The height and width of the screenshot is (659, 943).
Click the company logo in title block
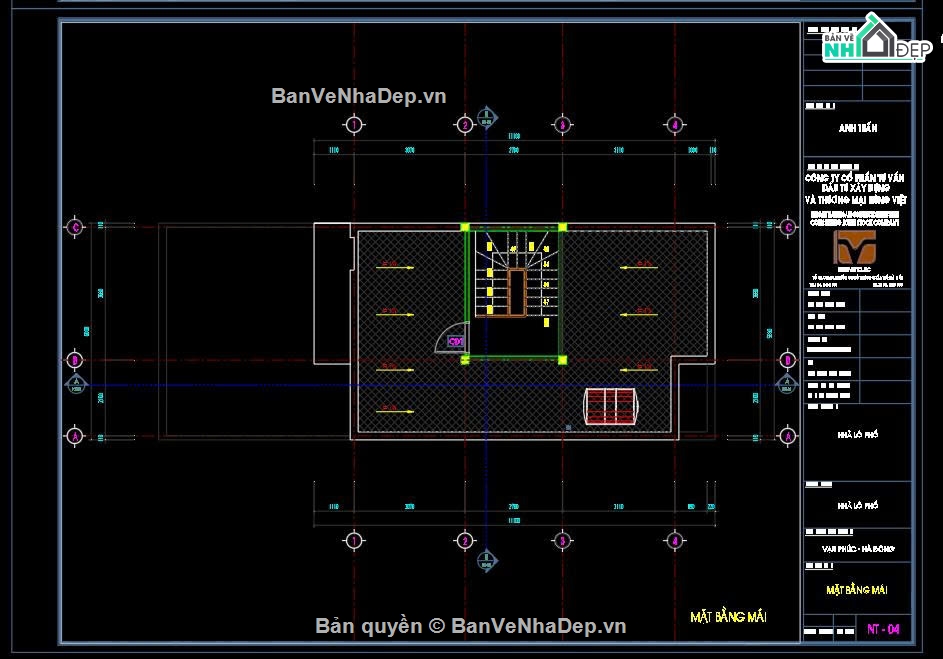pos(855,248)
